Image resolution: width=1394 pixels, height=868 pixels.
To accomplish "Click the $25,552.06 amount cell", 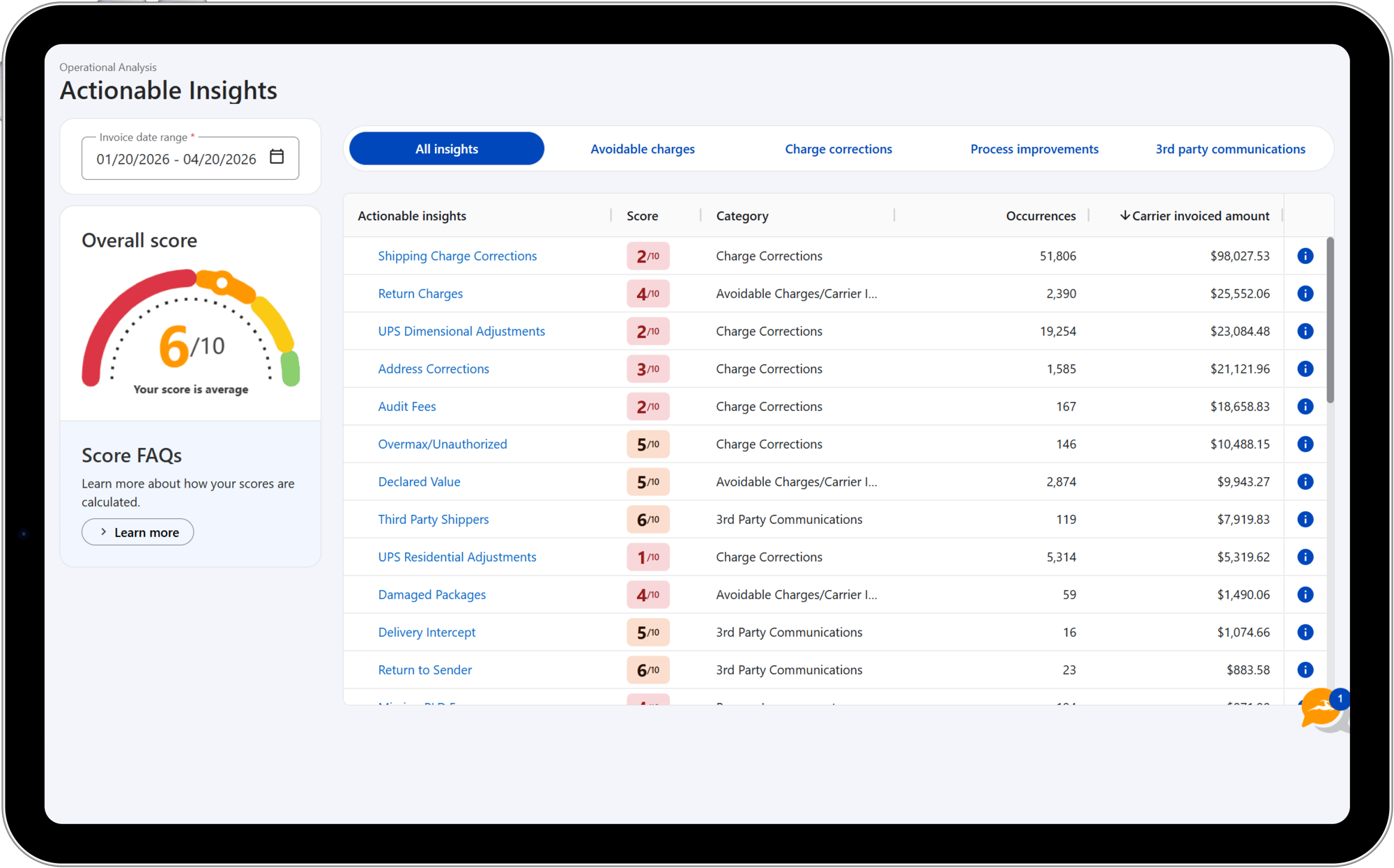I will click(1240, 293).
